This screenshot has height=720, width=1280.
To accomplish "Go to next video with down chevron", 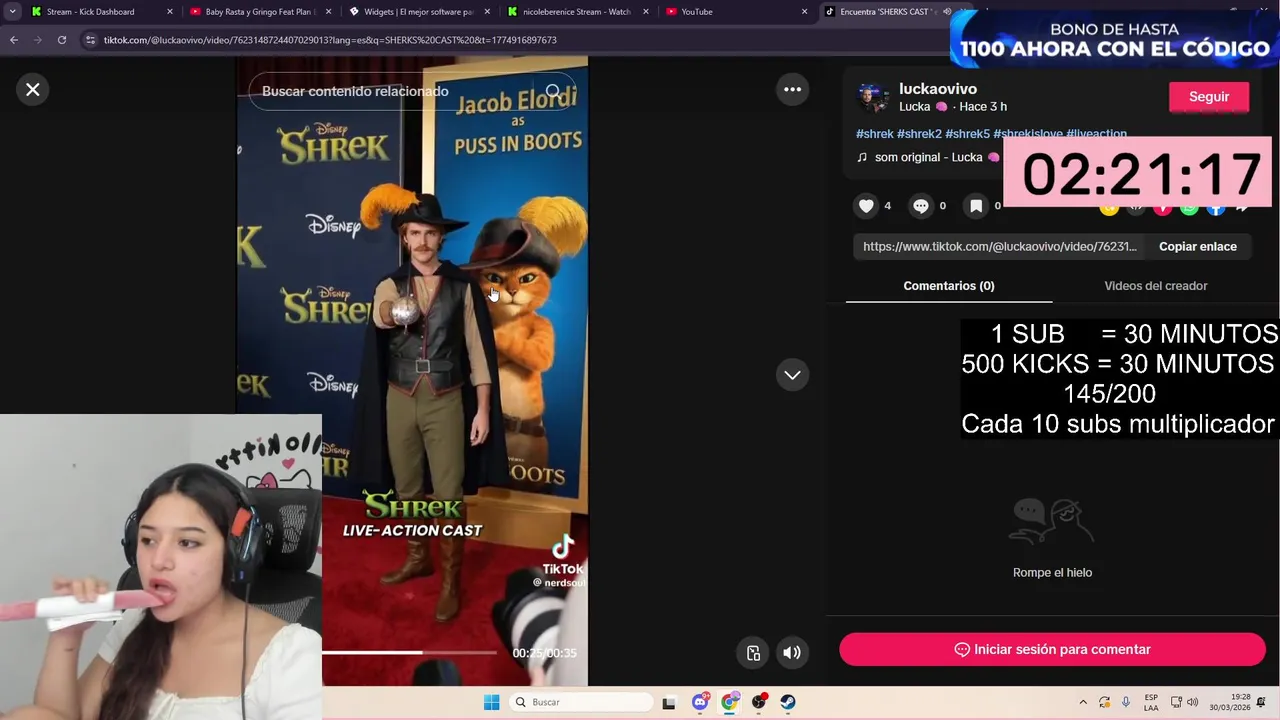I will click(792, 375).
